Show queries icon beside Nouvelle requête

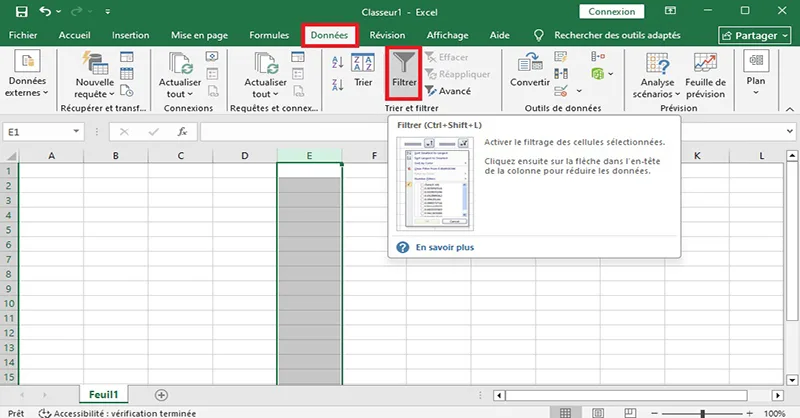(127, 57)
